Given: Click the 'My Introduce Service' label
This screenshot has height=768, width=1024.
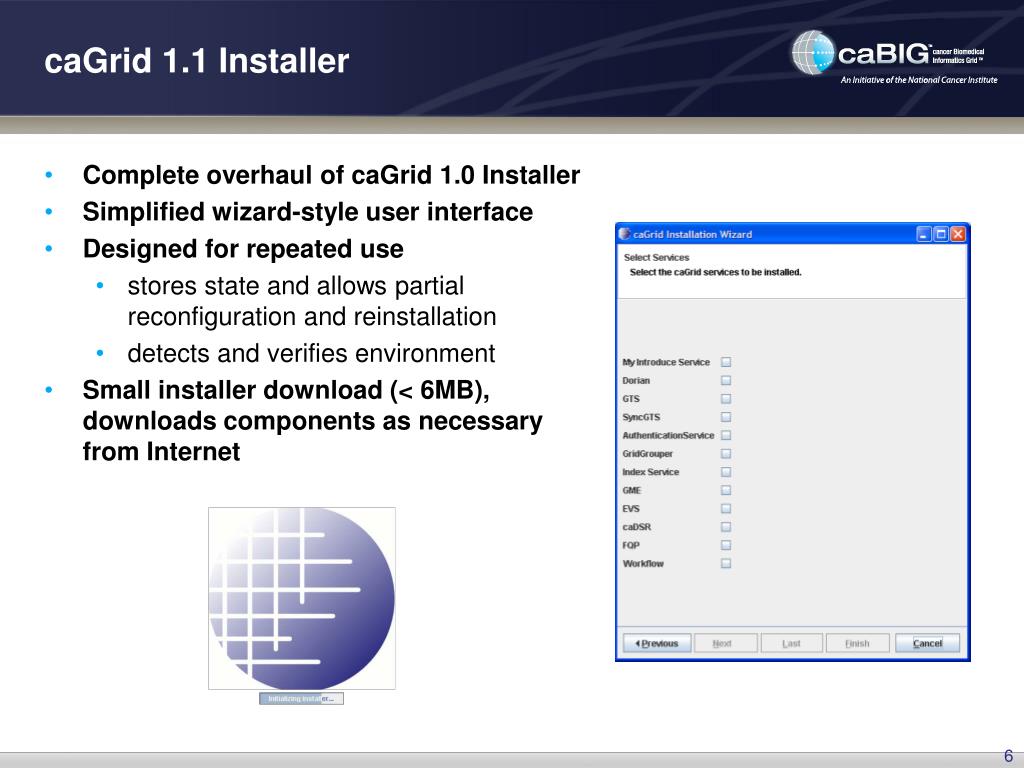Looking at the screenshot, I should 666,362.
